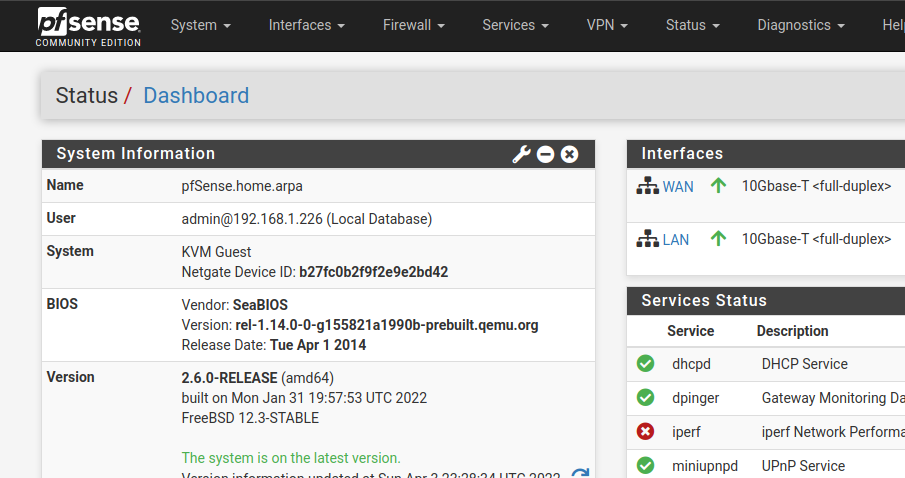The image size is (905, 478).
Task: Click the red stopped icon for iperf
Action: coord(646,432)
